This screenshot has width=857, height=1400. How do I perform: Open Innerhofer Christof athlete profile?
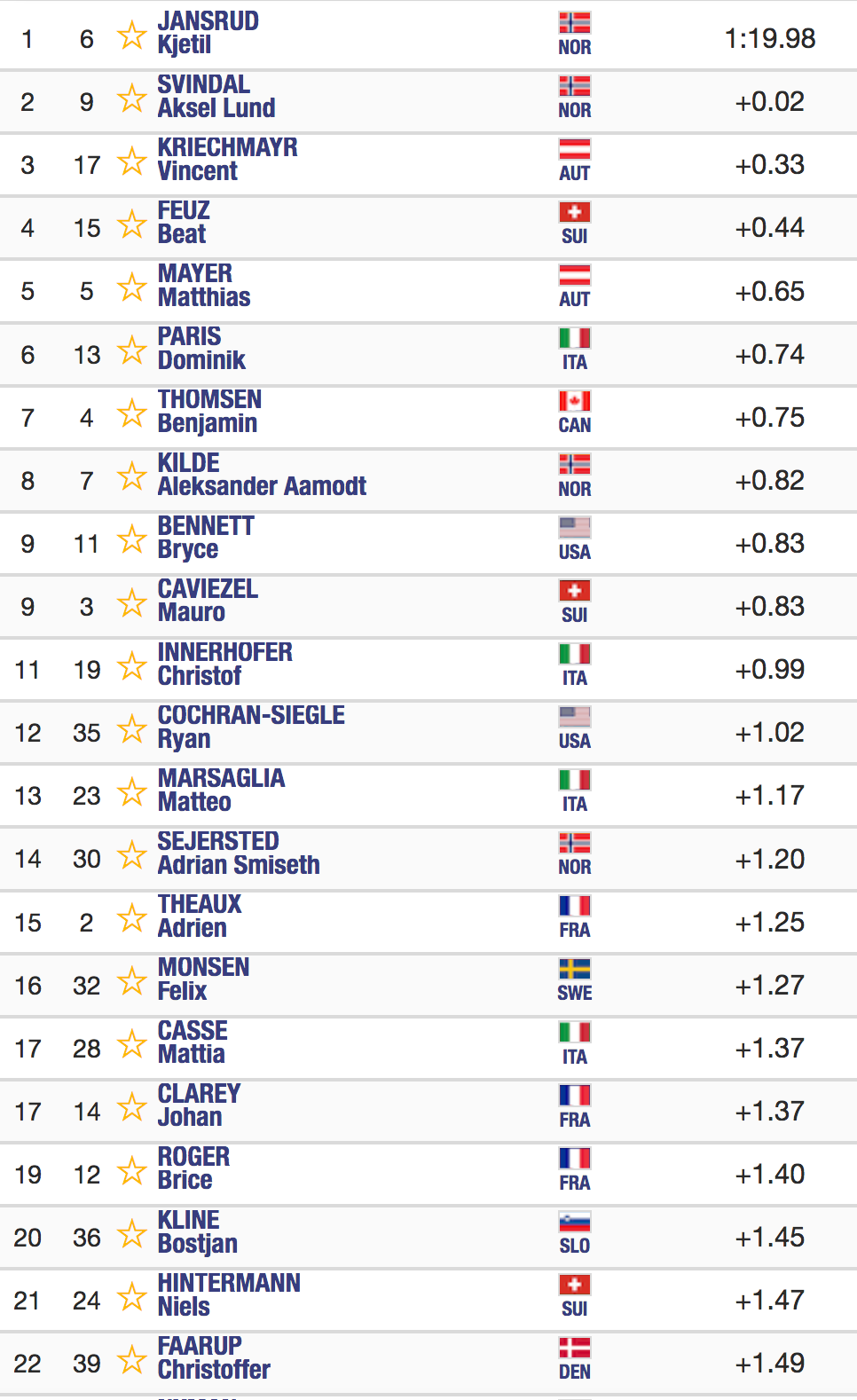point(225,665)
